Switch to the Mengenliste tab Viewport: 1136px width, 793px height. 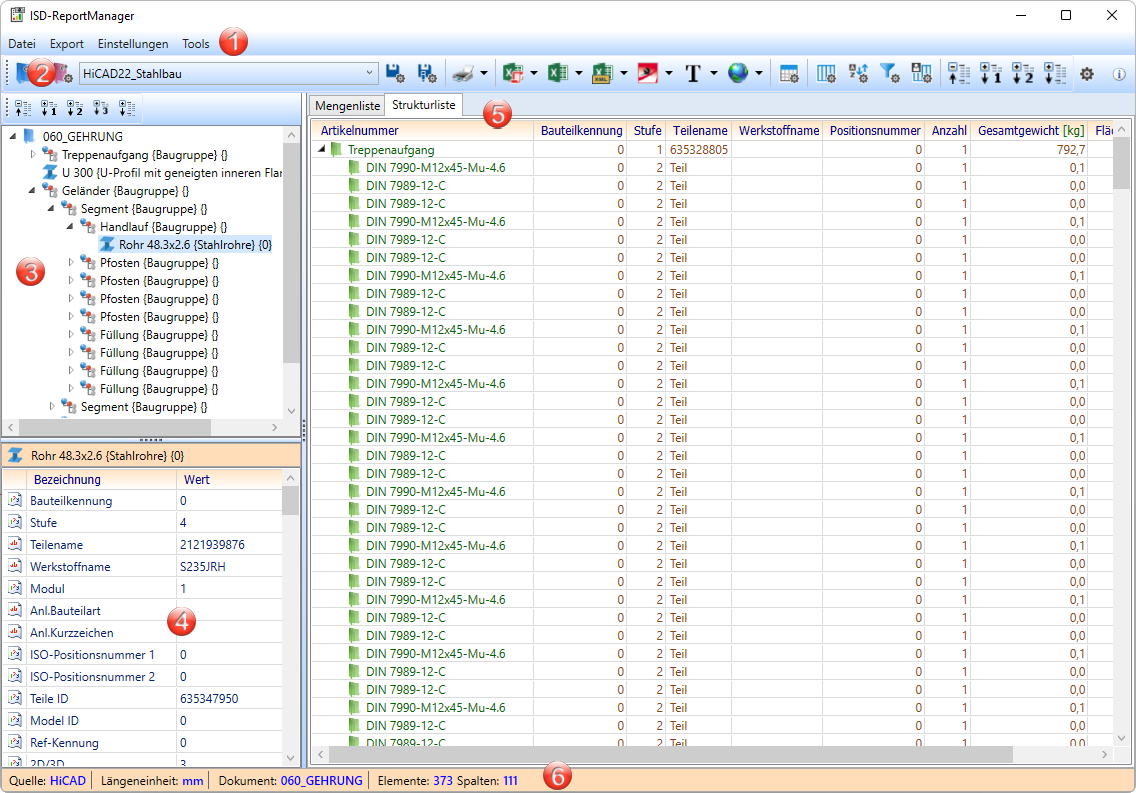click(x=347, y=105)
